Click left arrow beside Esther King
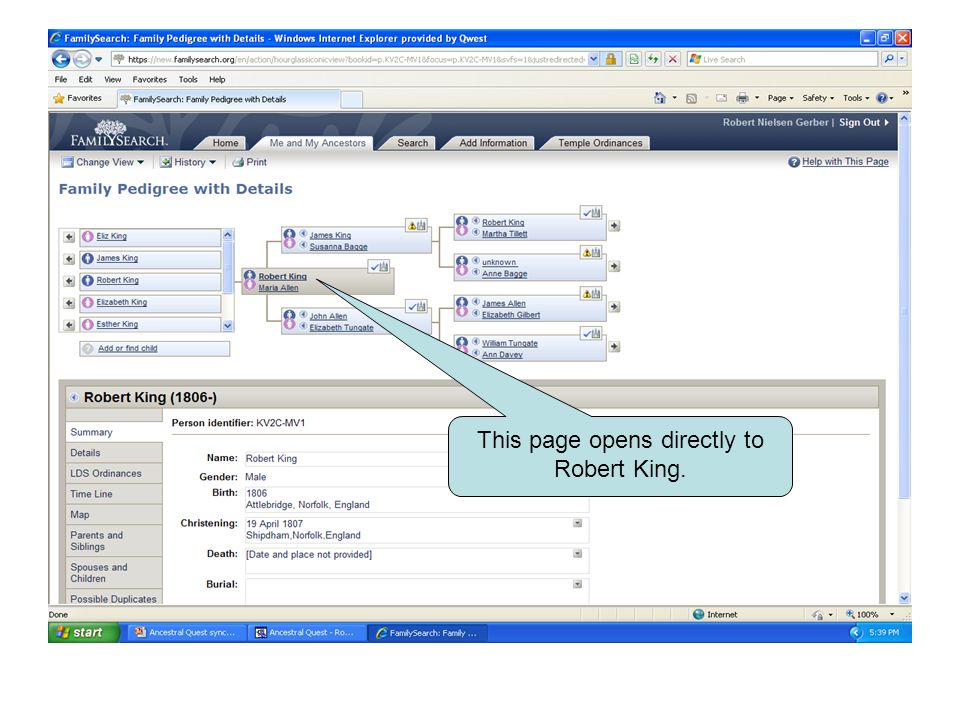Viewport: 960px width, 720px height. [69, 325]
